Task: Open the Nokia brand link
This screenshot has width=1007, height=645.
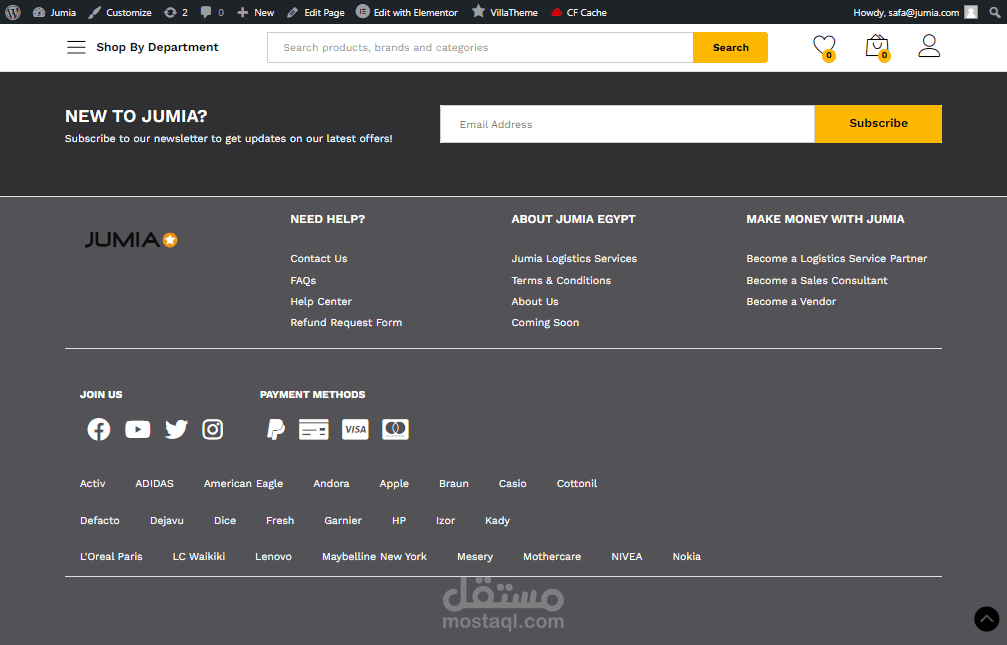Action: coord(687,556)
